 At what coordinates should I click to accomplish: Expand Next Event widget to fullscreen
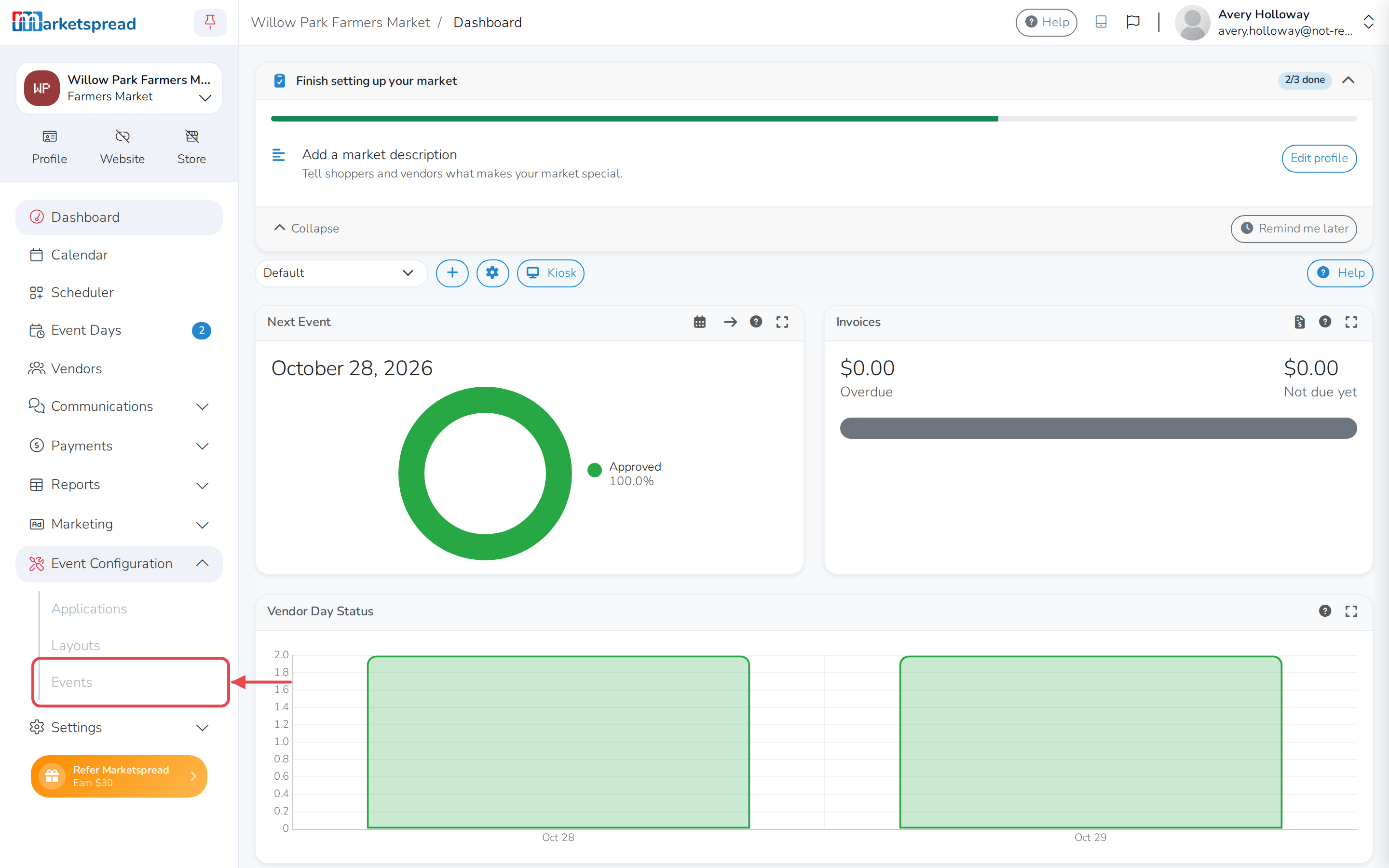pos(782,322)
